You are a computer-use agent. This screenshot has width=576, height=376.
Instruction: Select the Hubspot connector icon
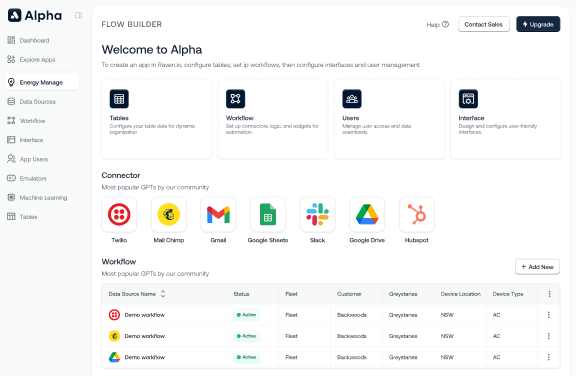[x=417, y=214]
